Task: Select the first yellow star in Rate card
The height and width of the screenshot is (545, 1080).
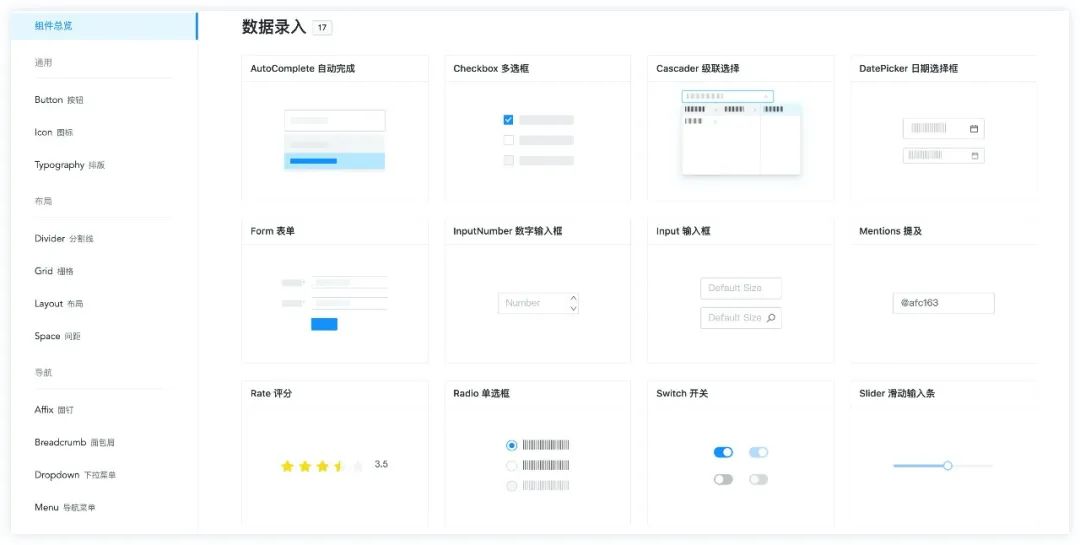Action: point(287,466)
